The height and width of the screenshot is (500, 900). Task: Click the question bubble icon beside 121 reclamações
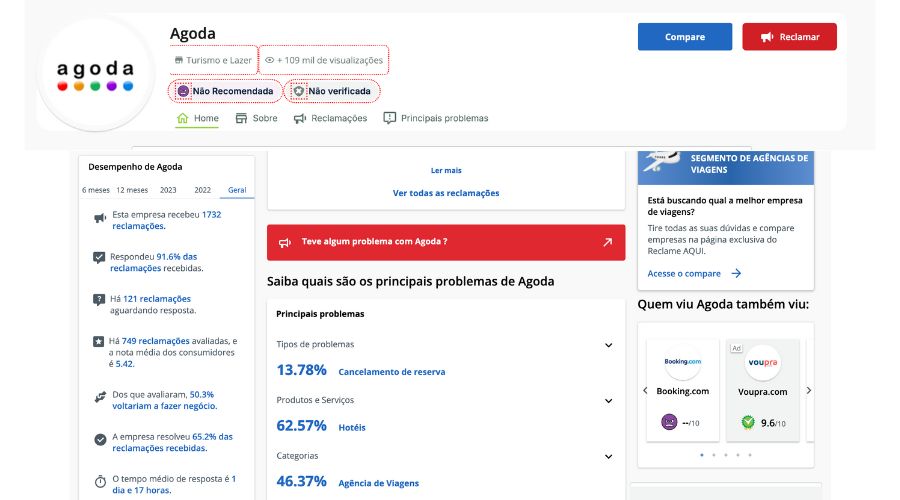coord(99,300)
